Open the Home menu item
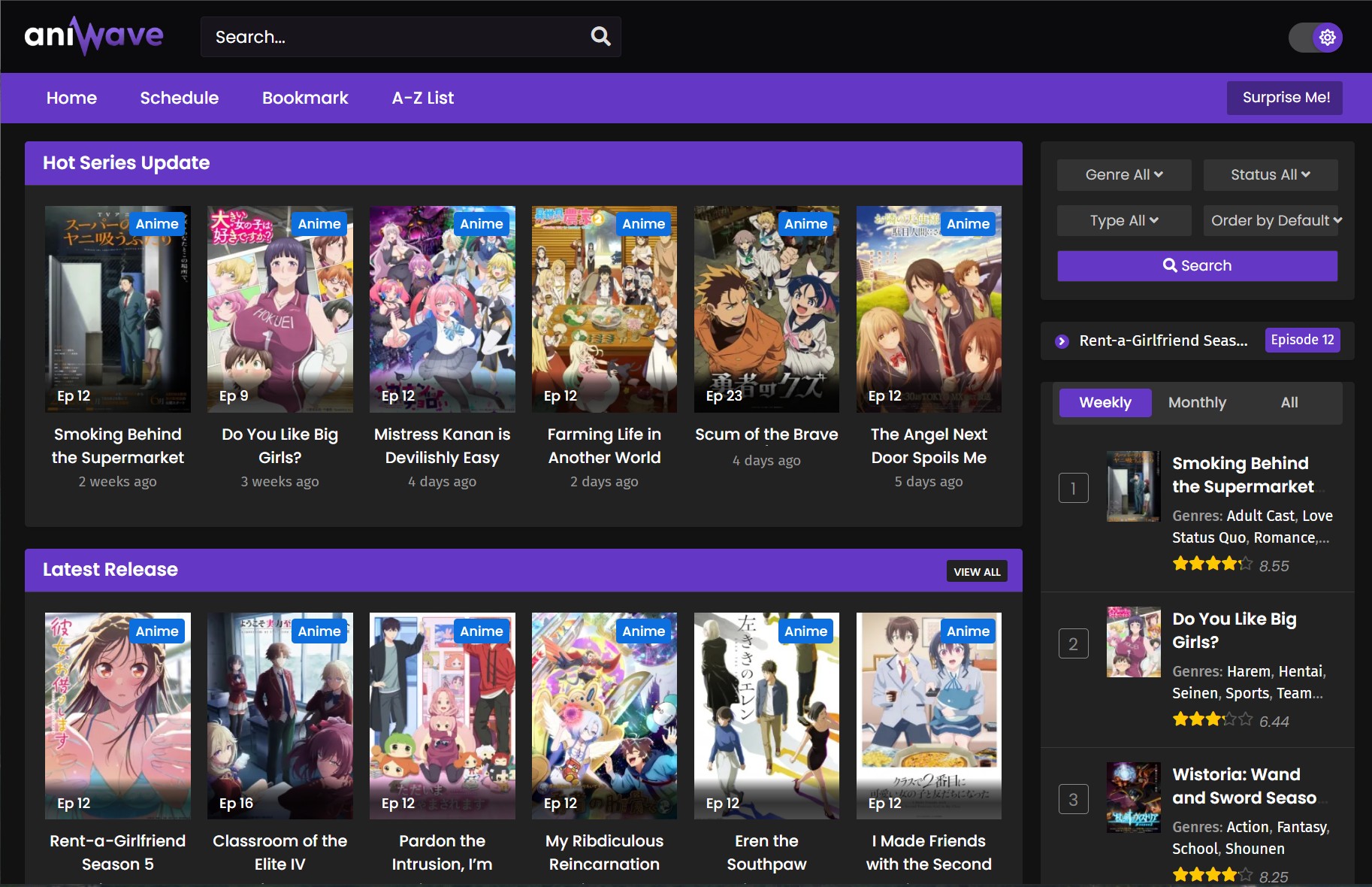The height and width of the screenshot is (887, 1372). pos(71,98)
